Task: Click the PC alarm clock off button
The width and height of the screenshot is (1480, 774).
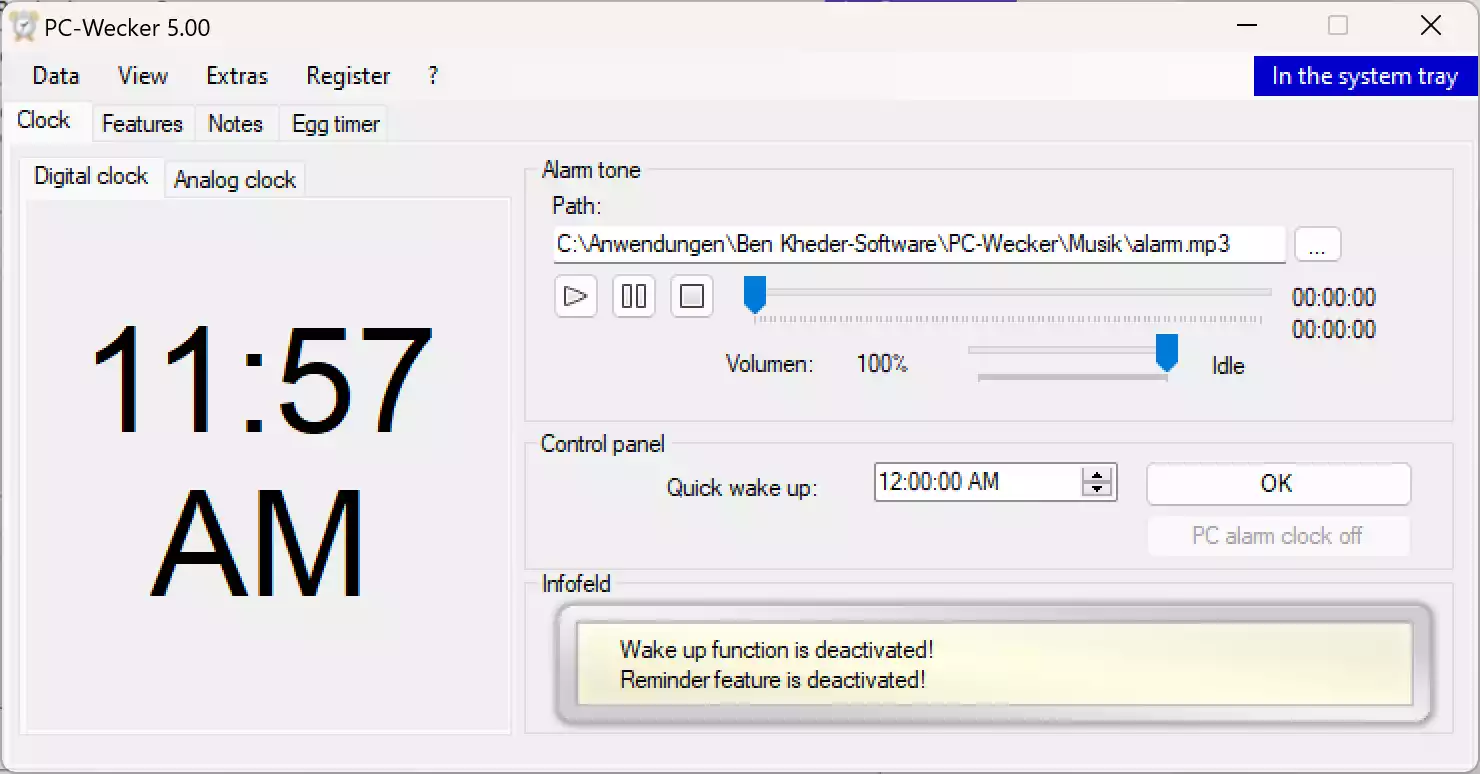Action: pos(1278,536)
